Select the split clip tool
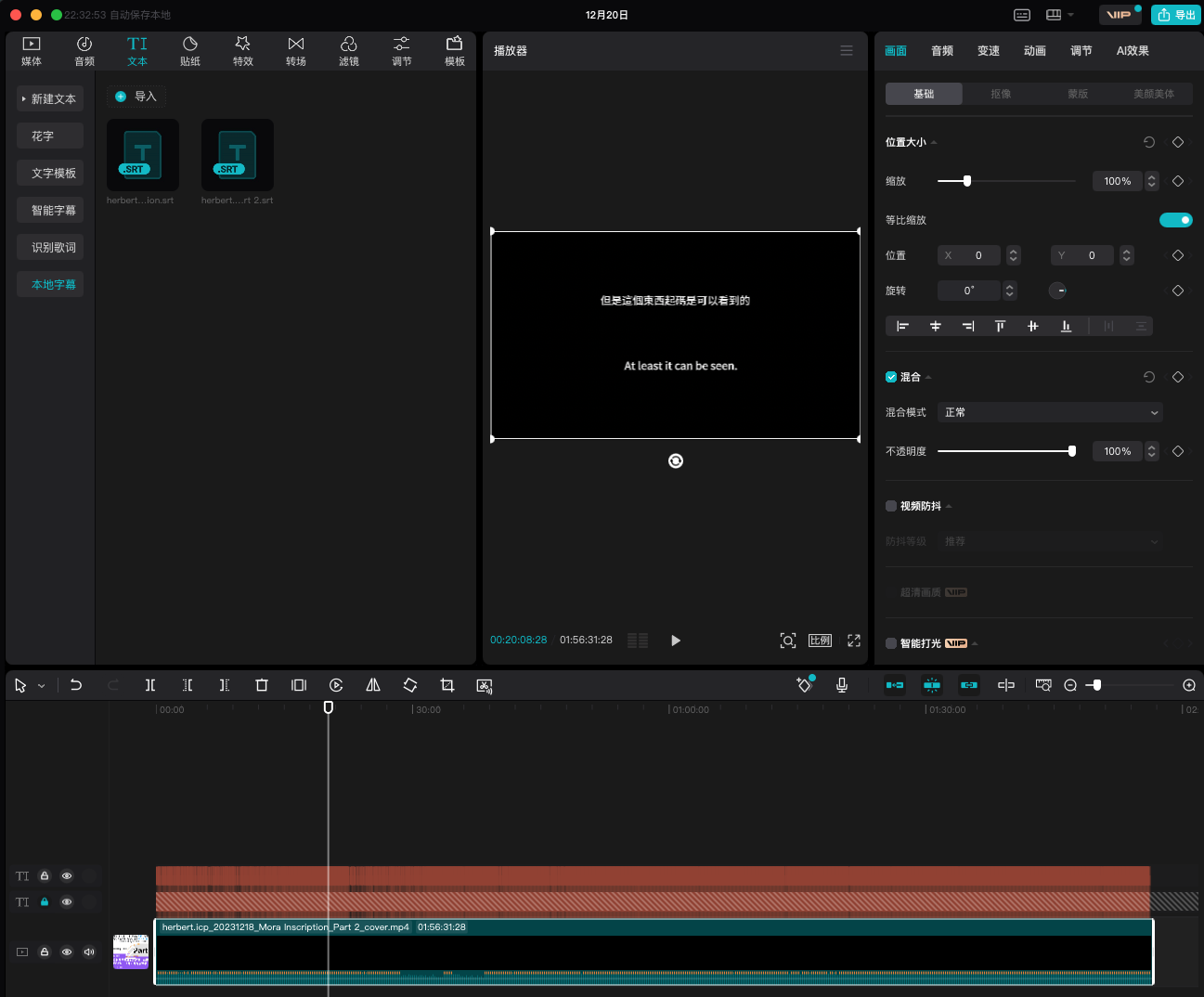The width and height of the screenshot is (1204, 997). 150,685
